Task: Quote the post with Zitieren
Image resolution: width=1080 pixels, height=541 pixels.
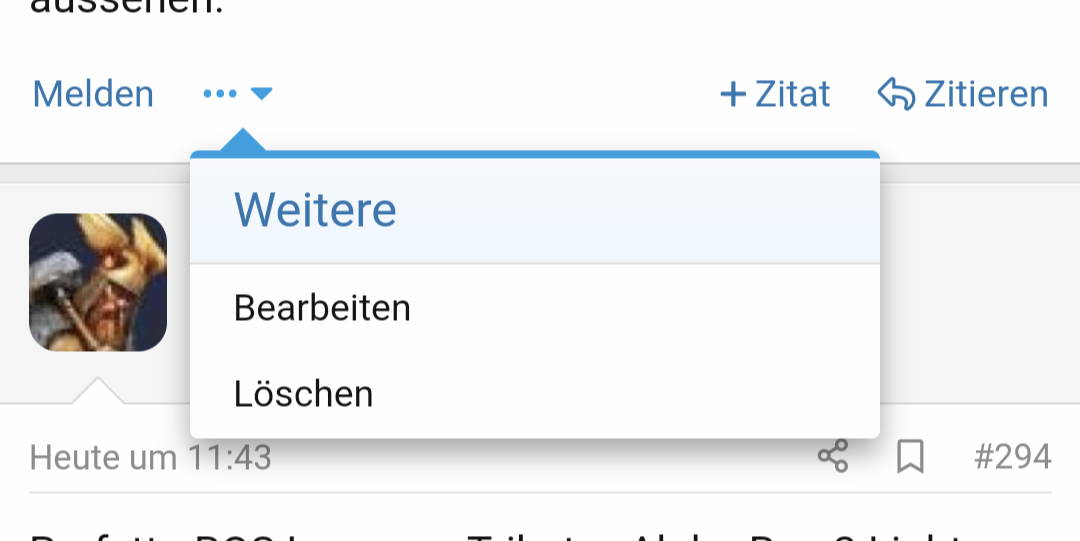Action: coord(986,94)
